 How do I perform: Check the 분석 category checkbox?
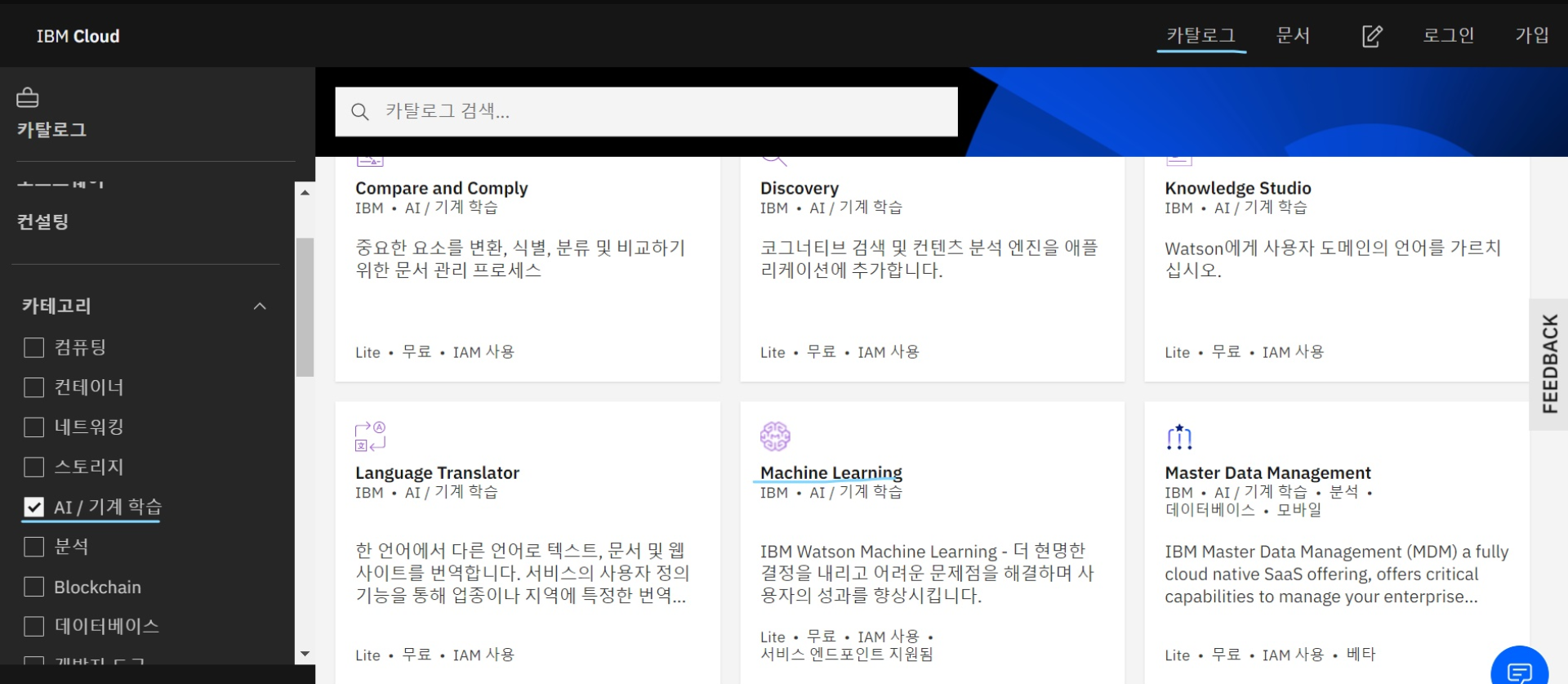(34, 547)
